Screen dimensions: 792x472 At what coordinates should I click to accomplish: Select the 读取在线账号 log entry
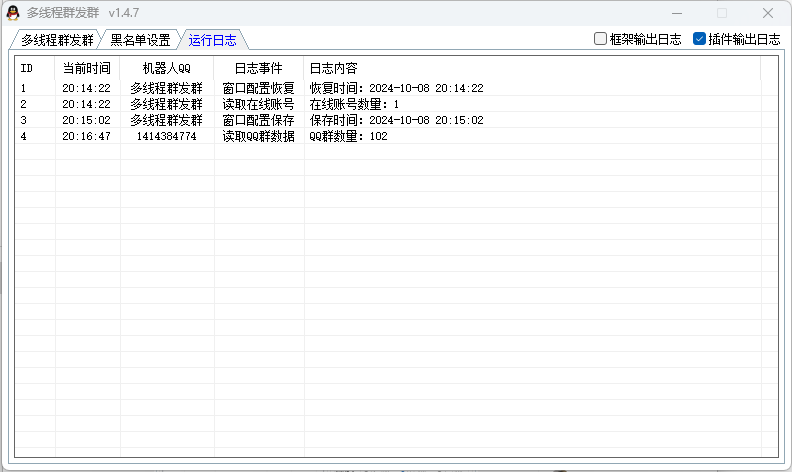(258, 104)
